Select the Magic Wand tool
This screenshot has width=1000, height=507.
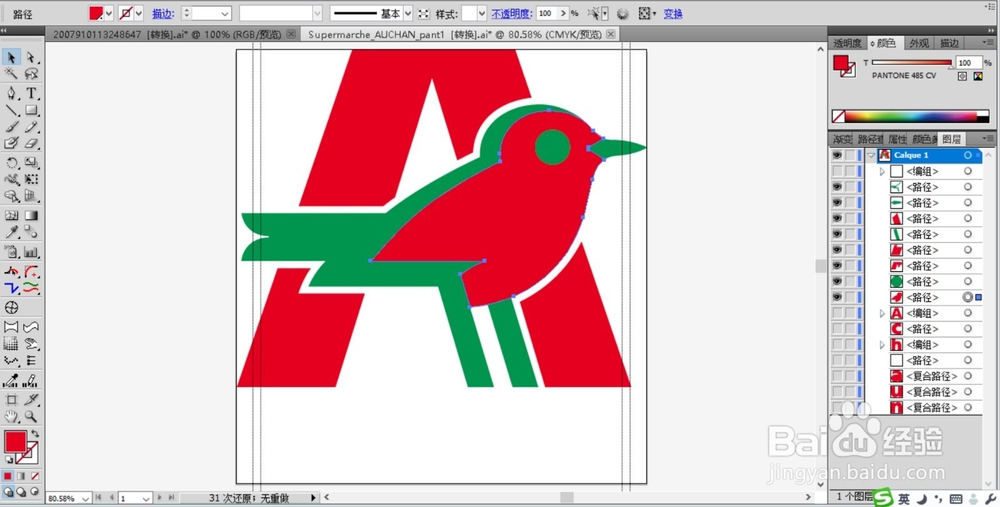click(11, 74)
